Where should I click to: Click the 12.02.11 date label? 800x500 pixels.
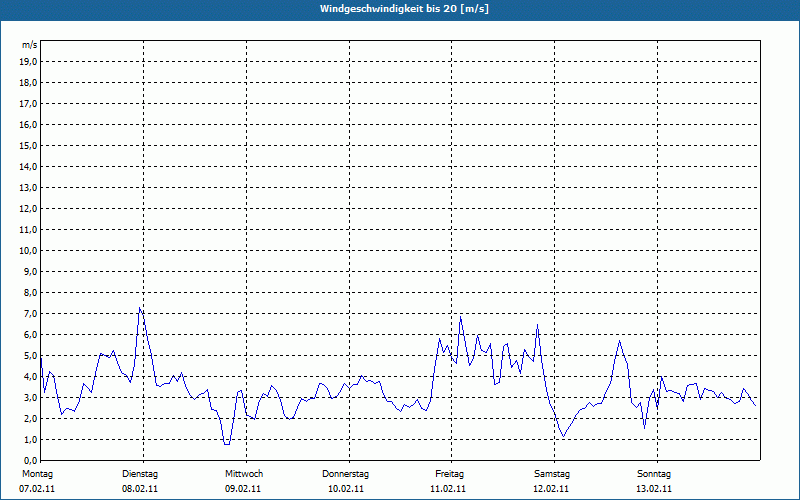(551, 489)
